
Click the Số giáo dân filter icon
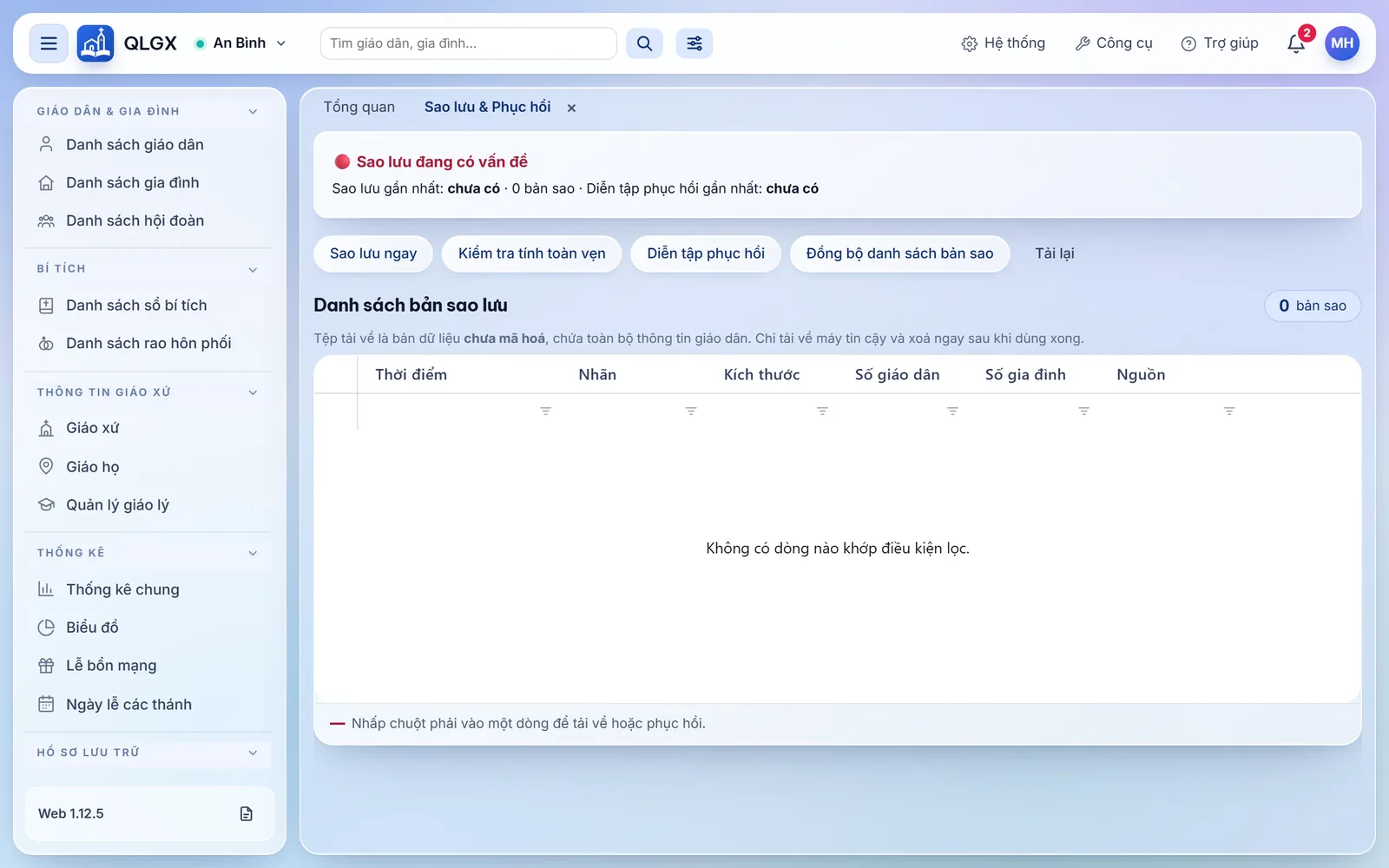952,411
